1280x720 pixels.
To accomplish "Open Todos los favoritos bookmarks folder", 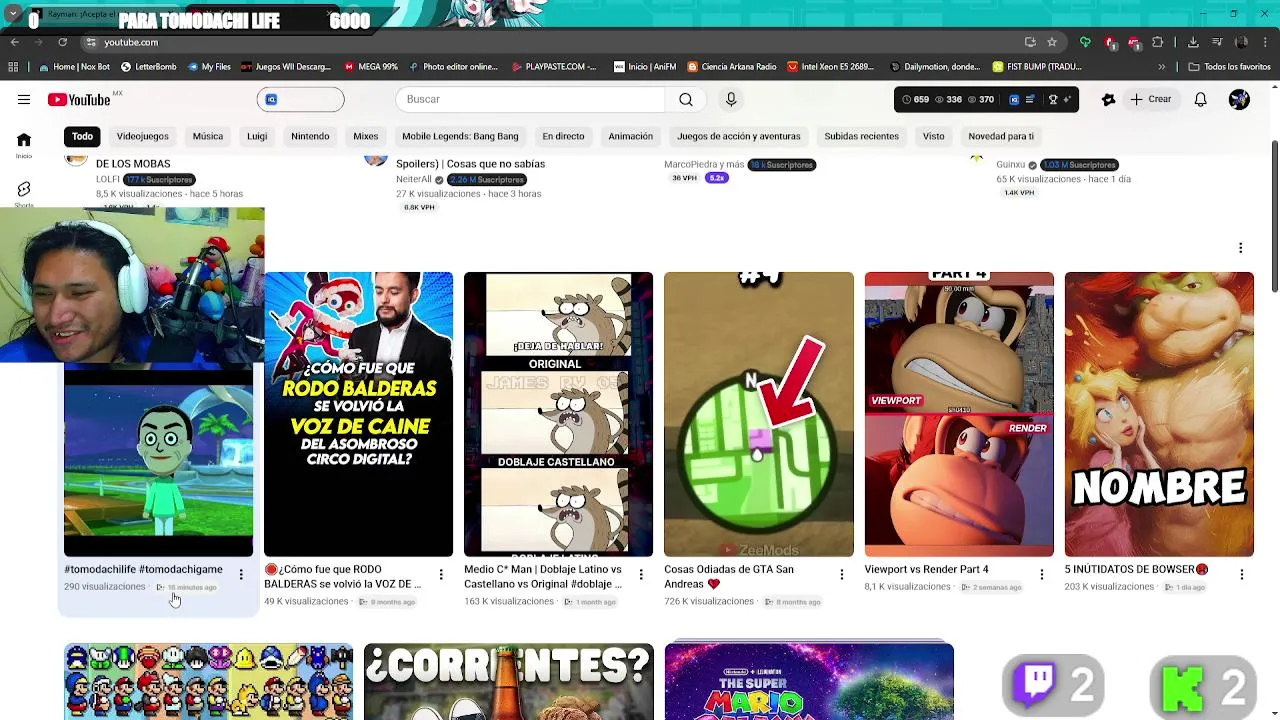I will click(1229, 67).
